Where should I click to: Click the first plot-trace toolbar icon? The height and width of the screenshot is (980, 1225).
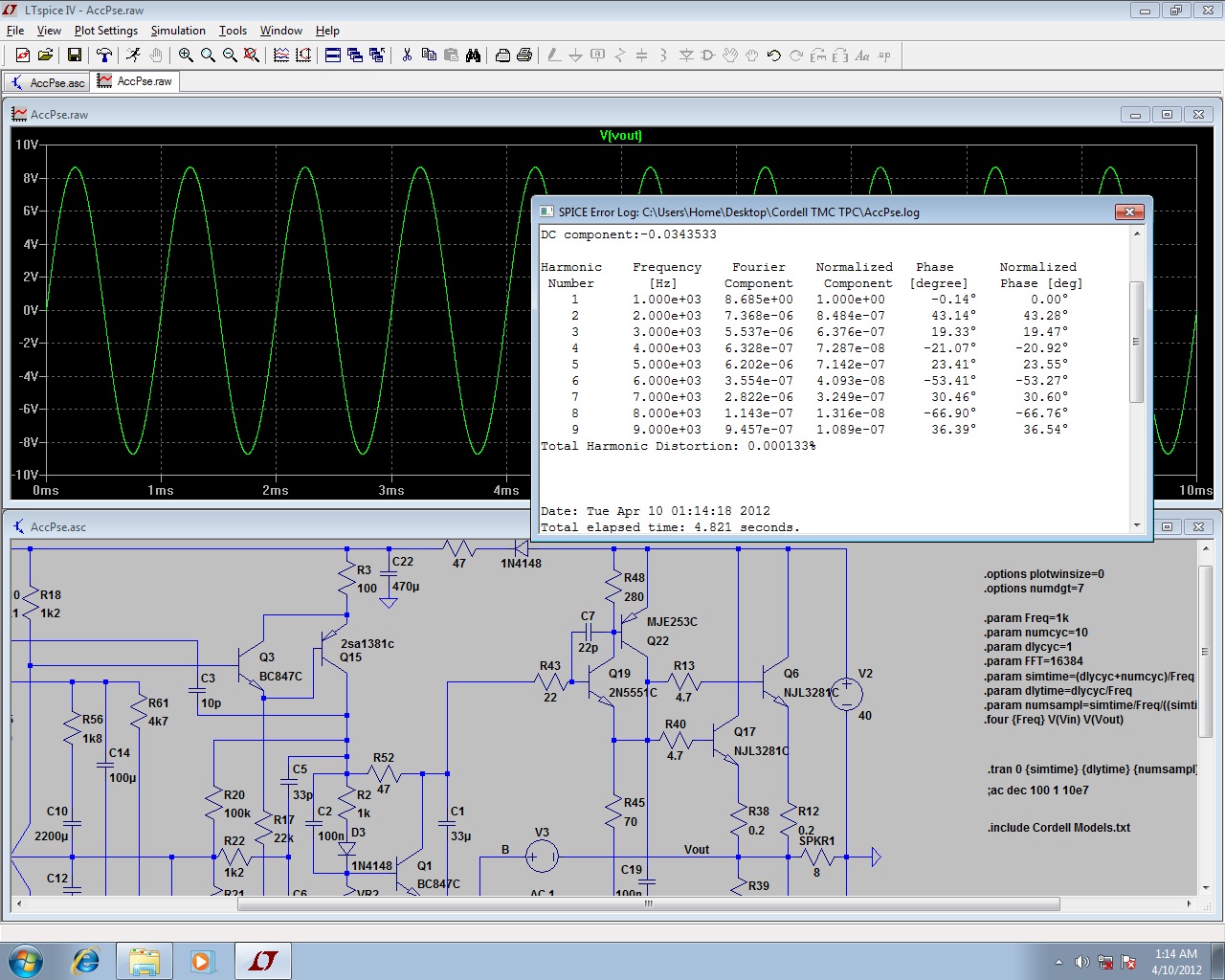click(x=281, y=56)
